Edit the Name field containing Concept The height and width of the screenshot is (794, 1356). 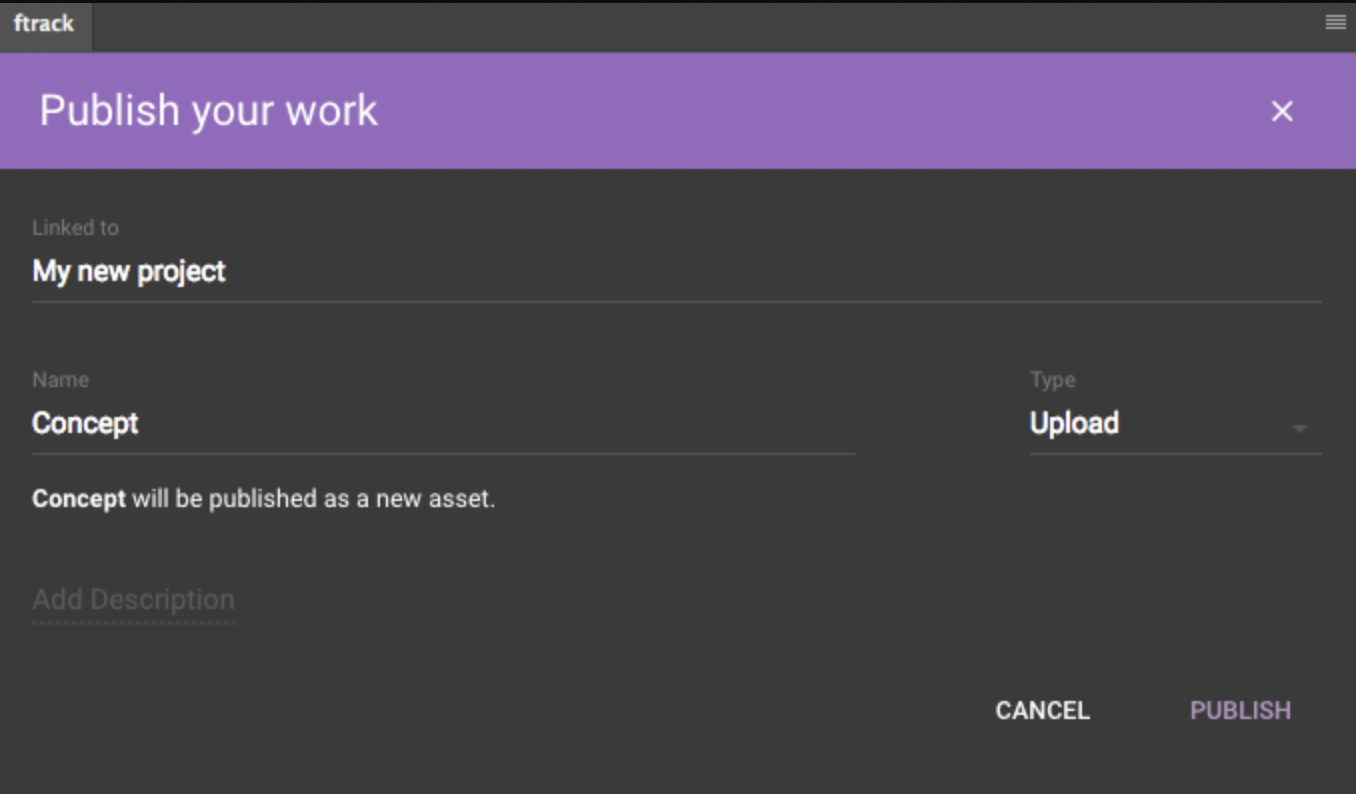(86, 423)
